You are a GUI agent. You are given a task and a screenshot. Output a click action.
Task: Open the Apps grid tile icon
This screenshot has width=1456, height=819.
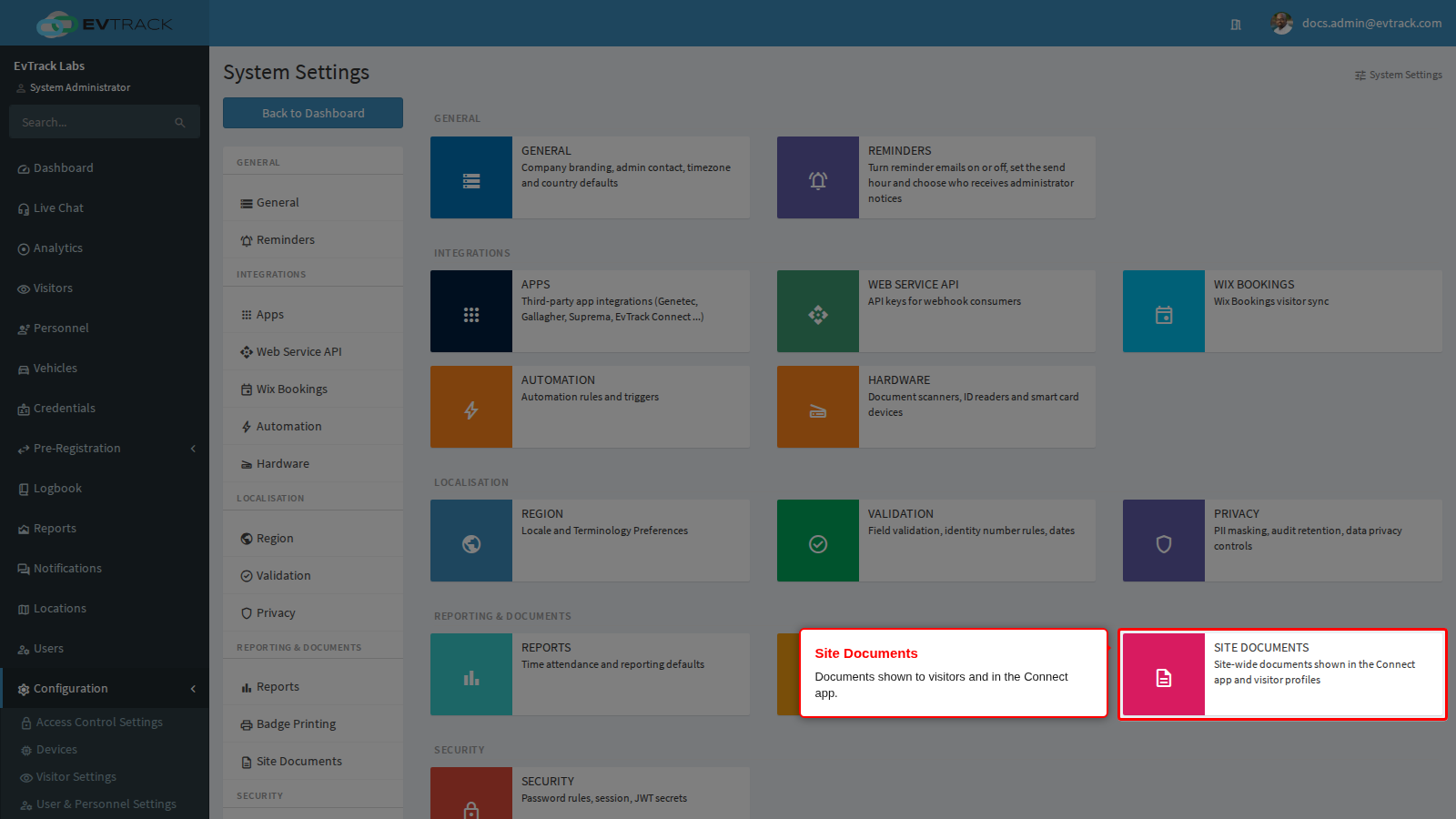pos(471,311)
